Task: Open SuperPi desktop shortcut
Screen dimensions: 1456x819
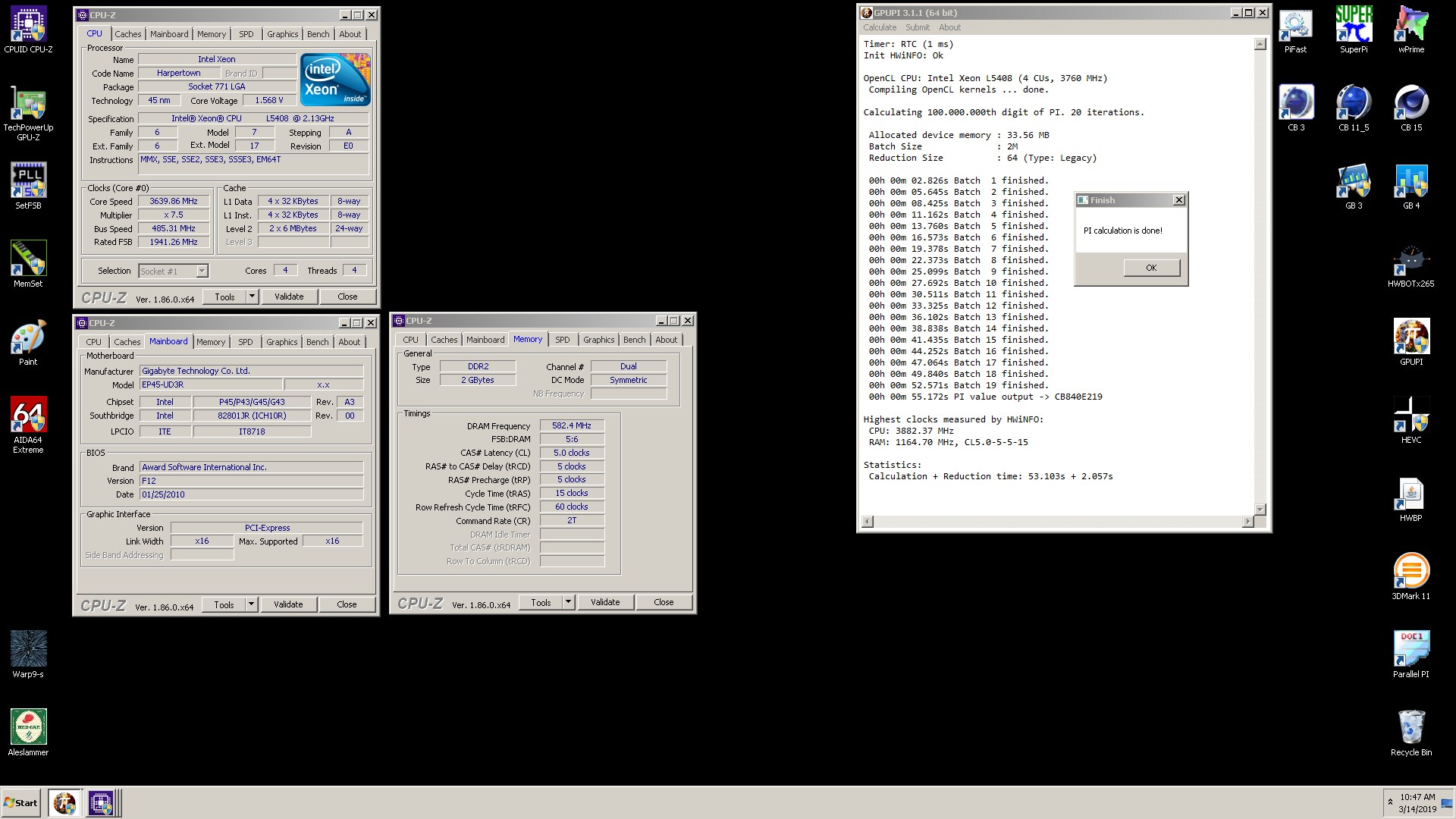Action: pos(1354,31)
